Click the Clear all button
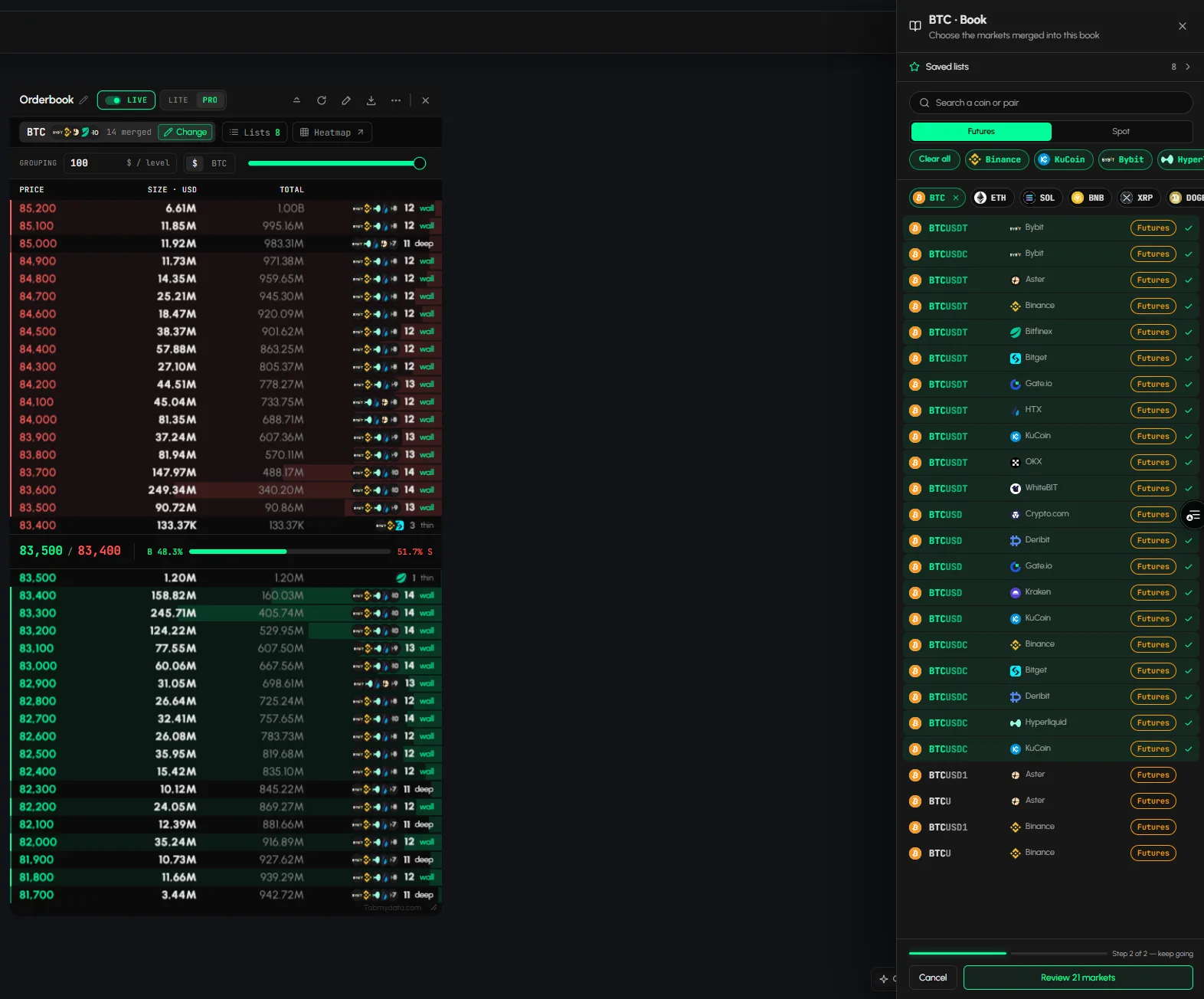Viewport: 1204px width, 999px height. pyautogui.click(x=934, y=159)
